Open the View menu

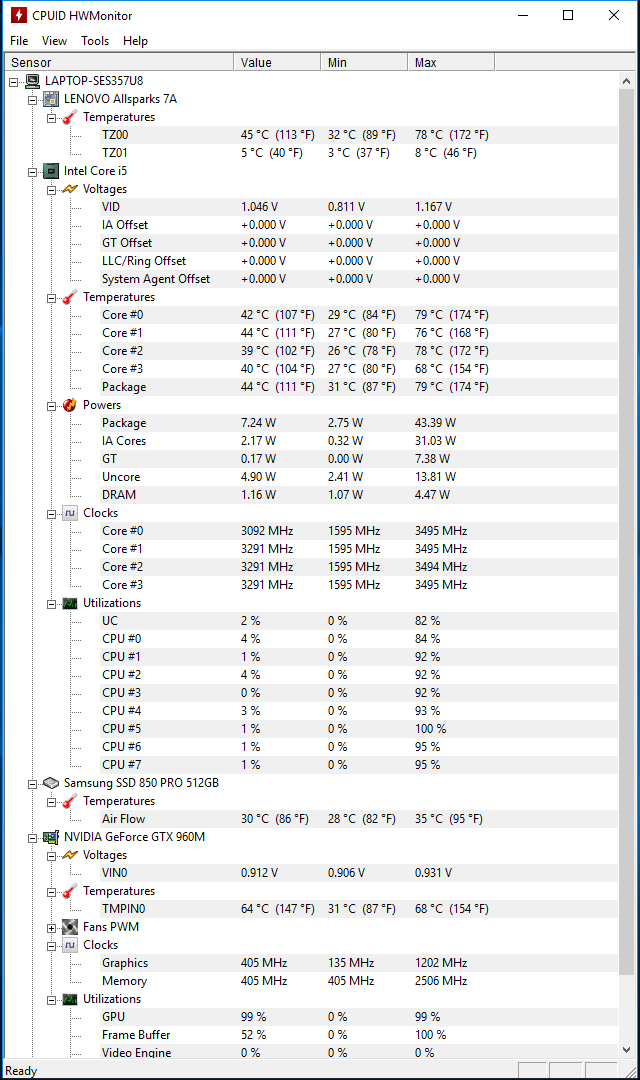[x=54, y=41]
